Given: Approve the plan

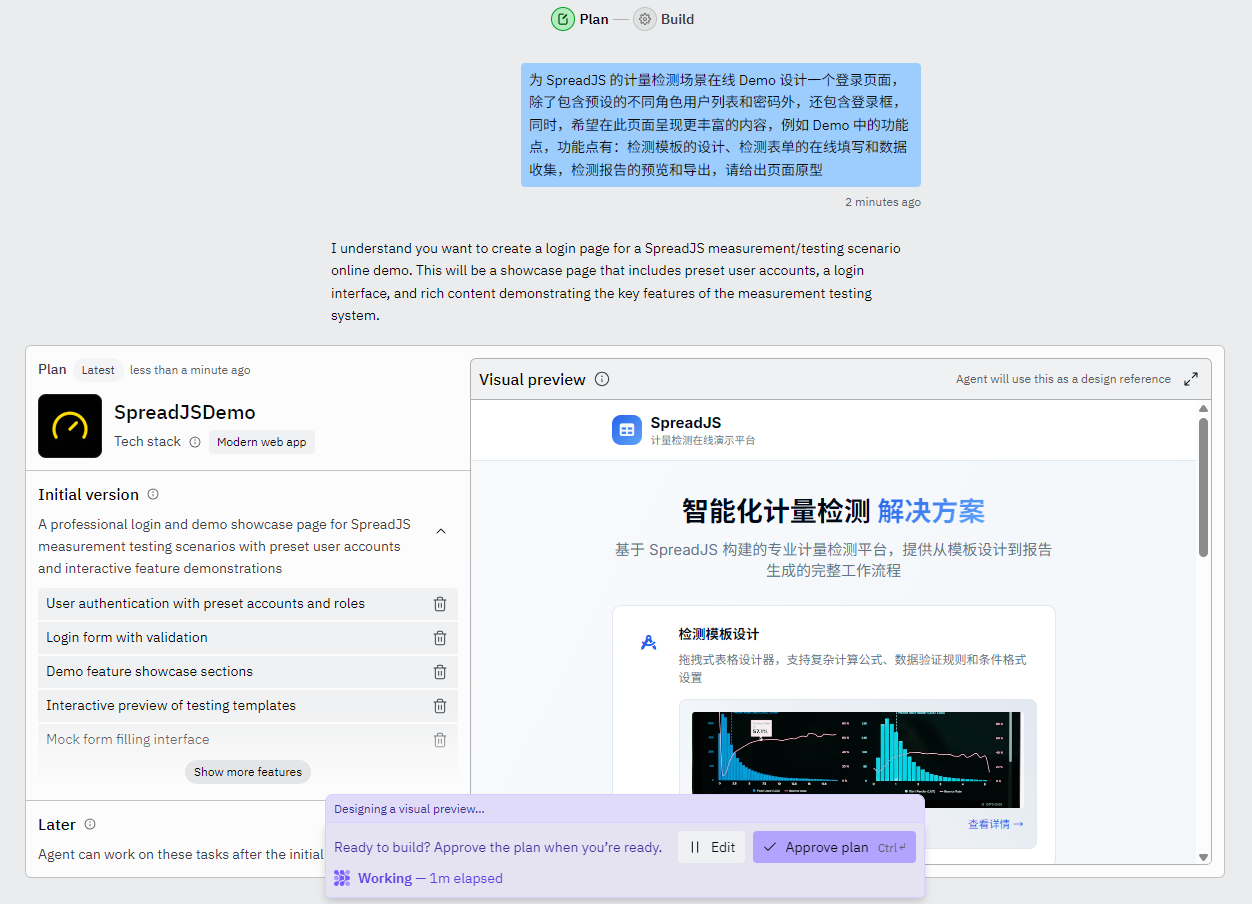Looking at the screenshot, I should click(x=834, y=847).
